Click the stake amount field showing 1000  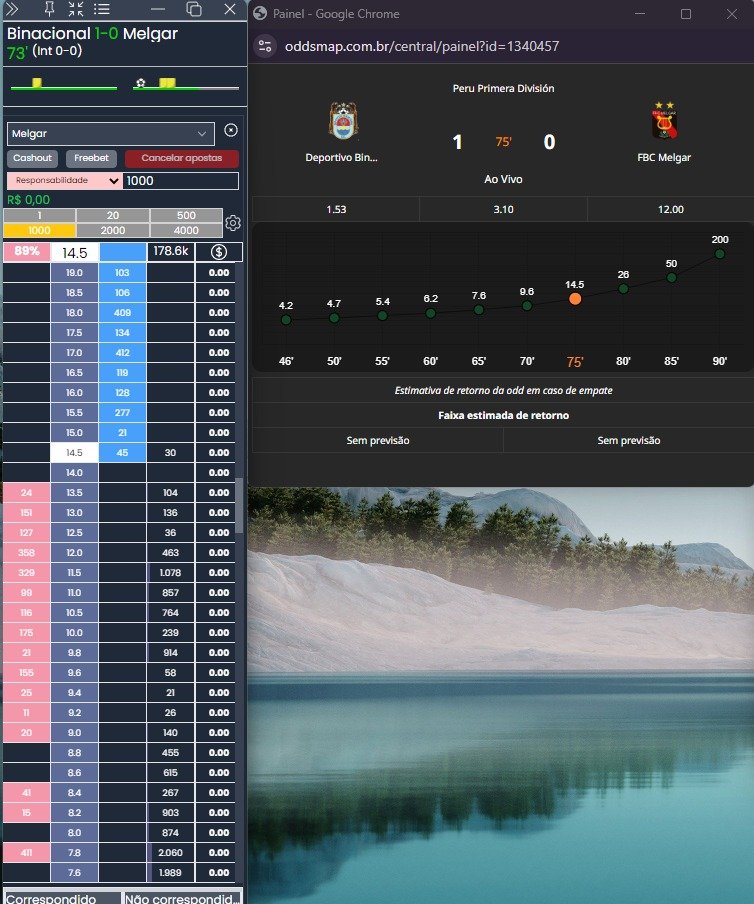click(180, 181)
